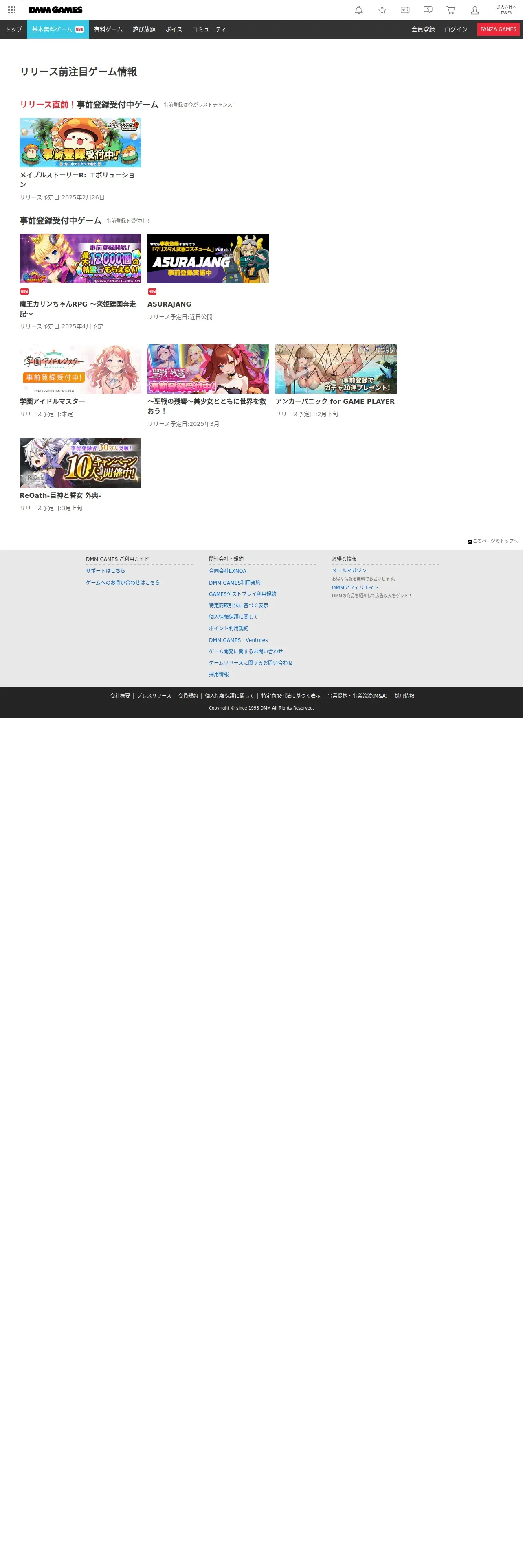Go to the トップ tab
This screenshot has width=523, height=1568.
tap(13, 29)
